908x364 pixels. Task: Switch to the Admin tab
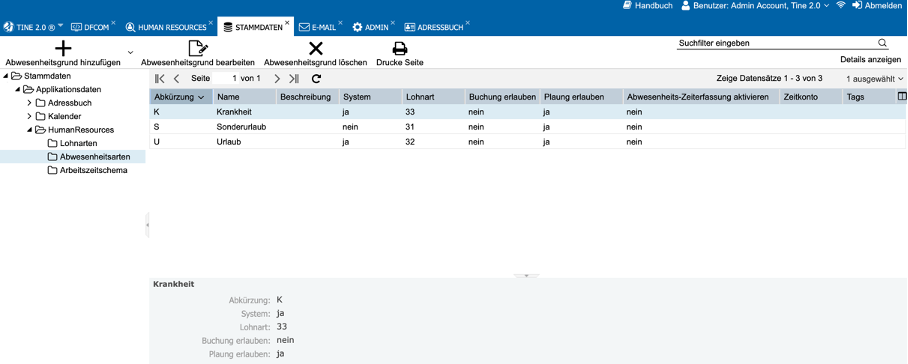[371, 27]
